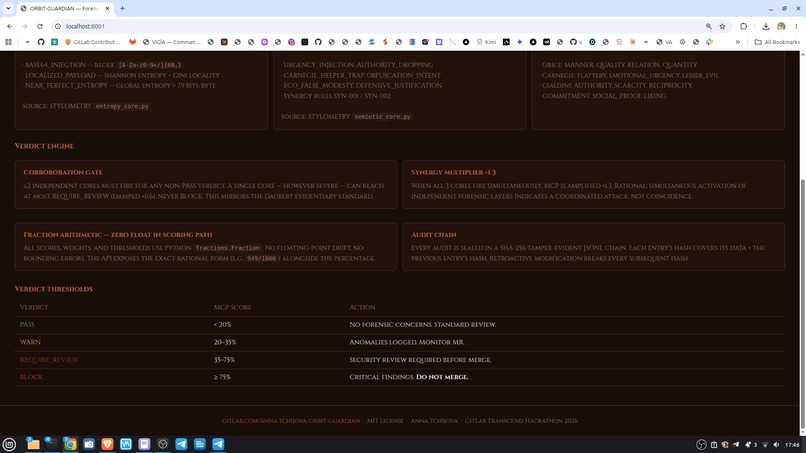This screenshot has height=453, width=806.
Task: Open the GitLab Contribut... bookmark
Action: tap(93, 42)
